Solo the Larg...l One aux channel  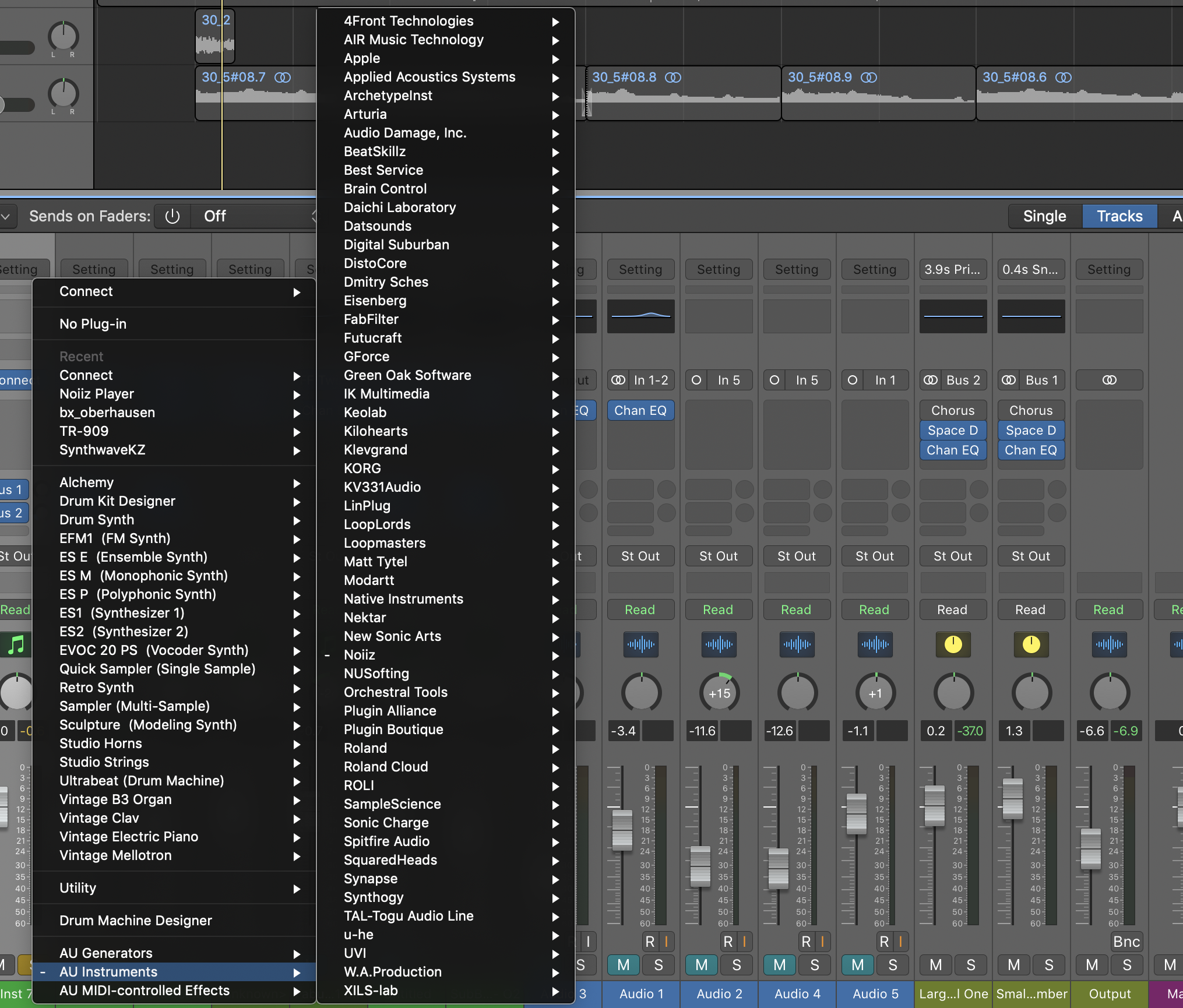tap(971, 965)
